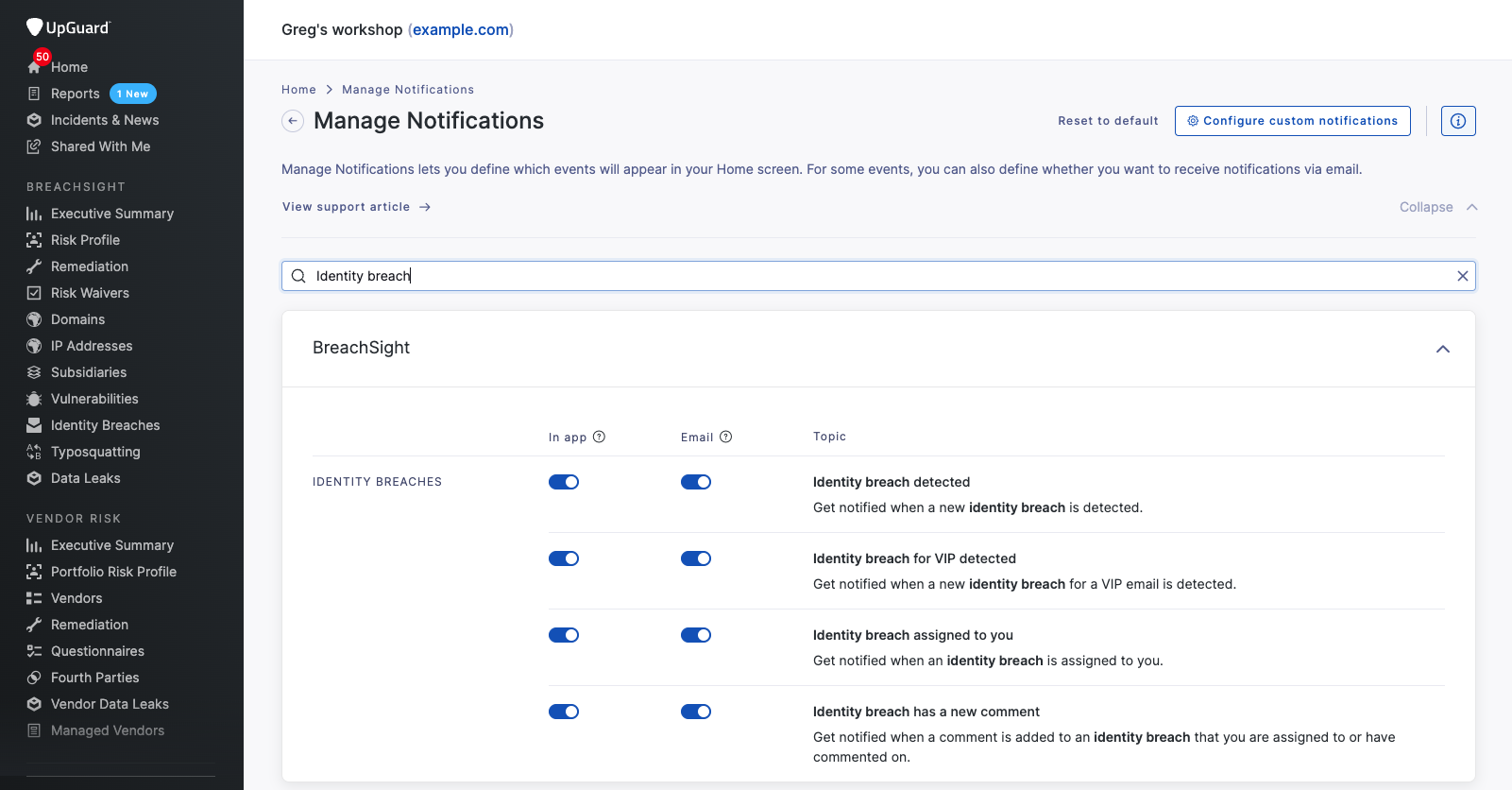Viewport: 1512px width, 790px height.
Task: Click the Incidents & News icon
Action: pos(34,120)
